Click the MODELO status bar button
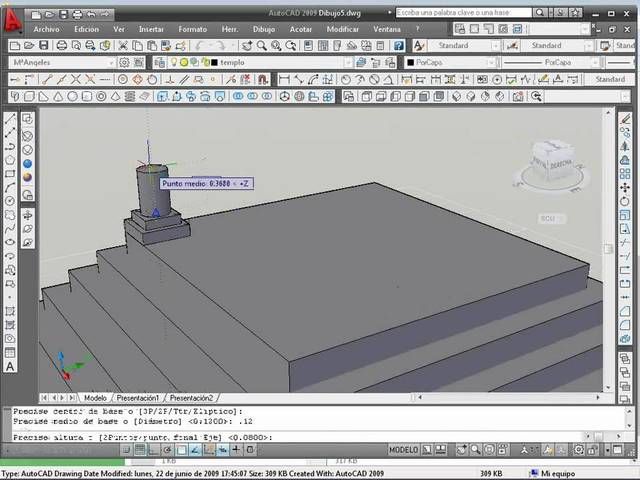640x480 pixels. coord(403,450)
